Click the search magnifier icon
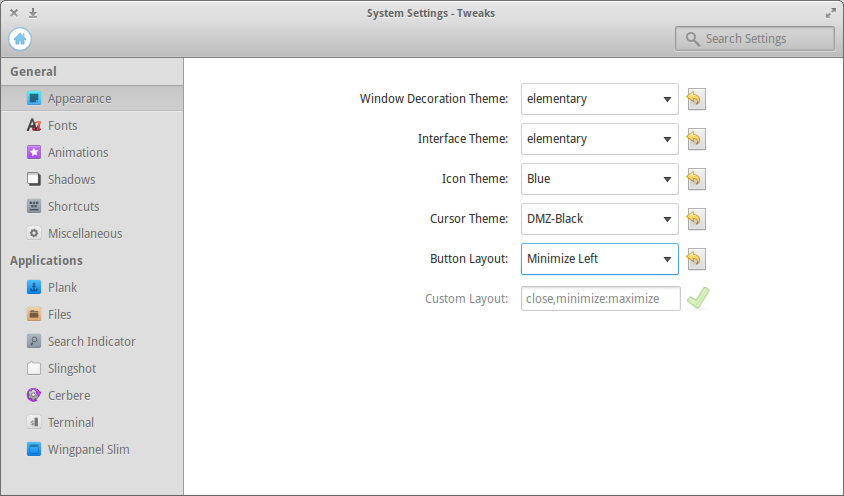 point(693,39)
